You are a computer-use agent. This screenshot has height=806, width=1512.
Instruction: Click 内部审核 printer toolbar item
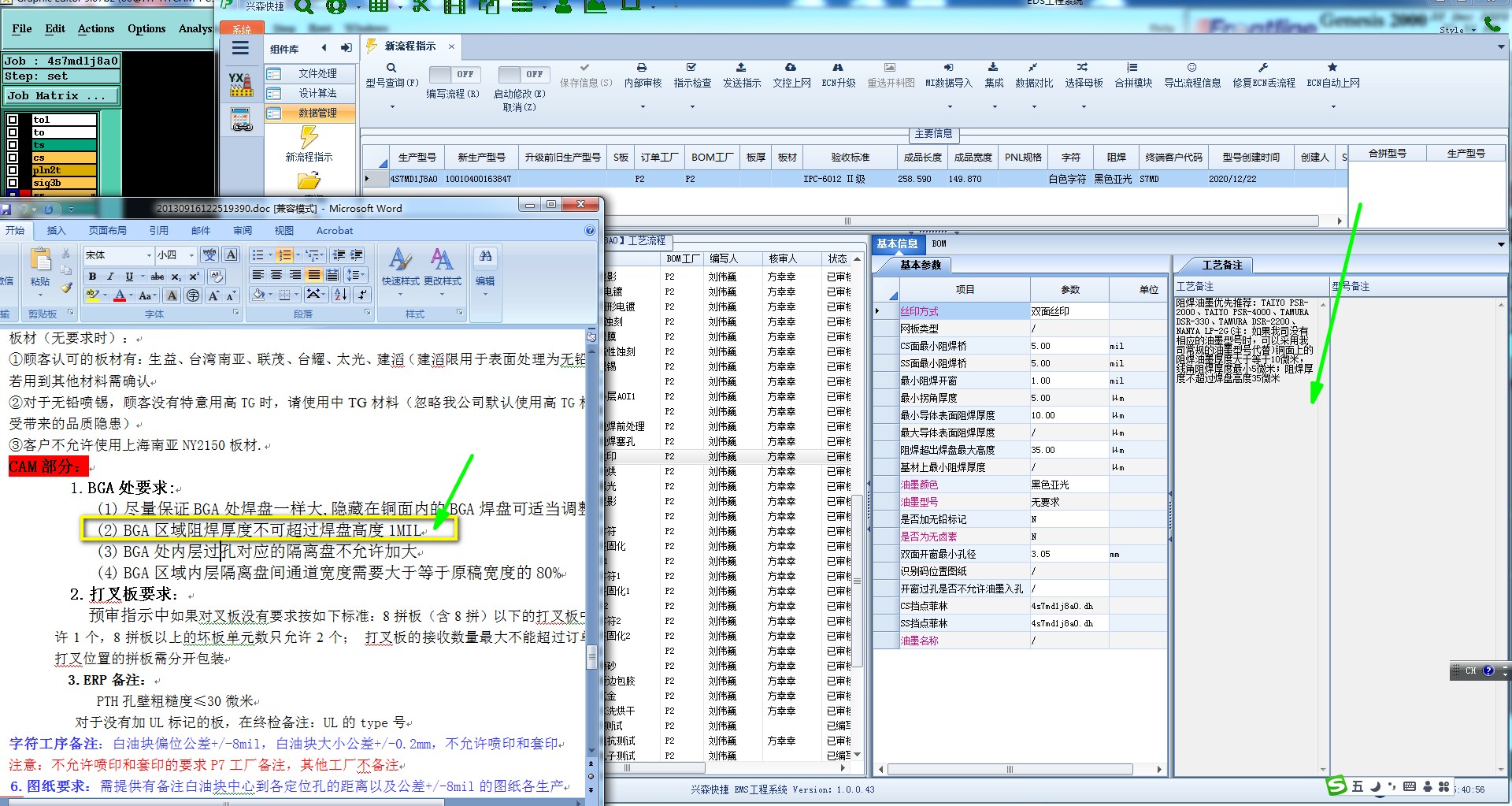[x=643, y=76]
